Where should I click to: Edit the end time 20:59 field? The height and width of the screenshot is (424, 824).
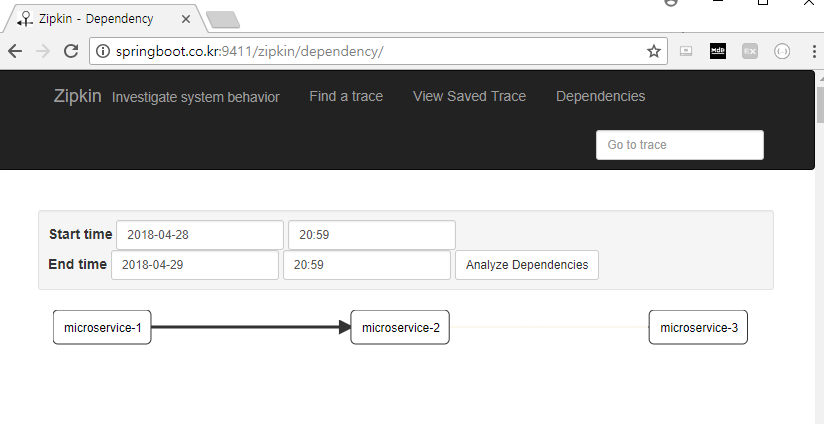pos(367,265)
